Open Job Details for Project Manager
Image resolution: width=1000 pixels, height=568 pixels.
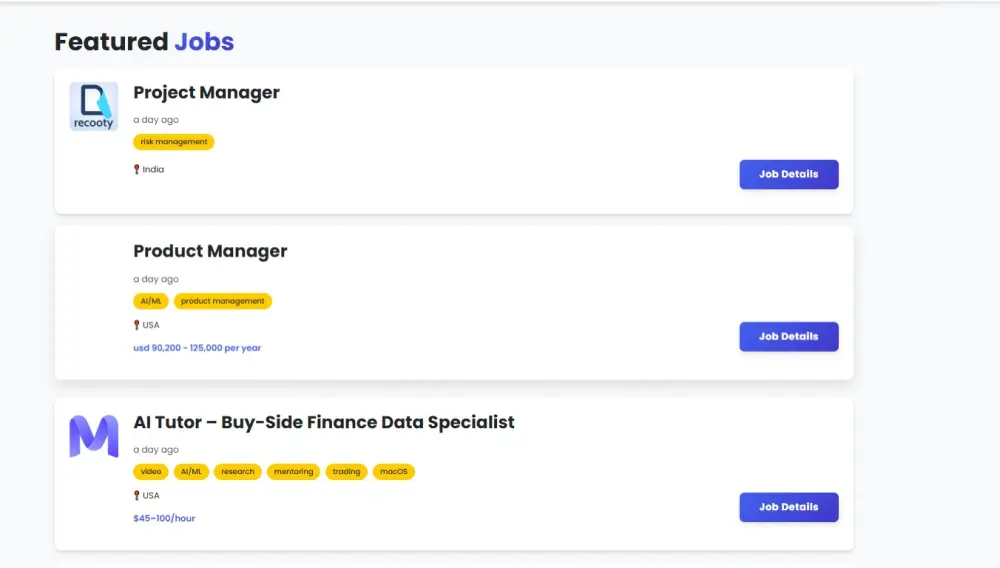click(x=788, y=174)
